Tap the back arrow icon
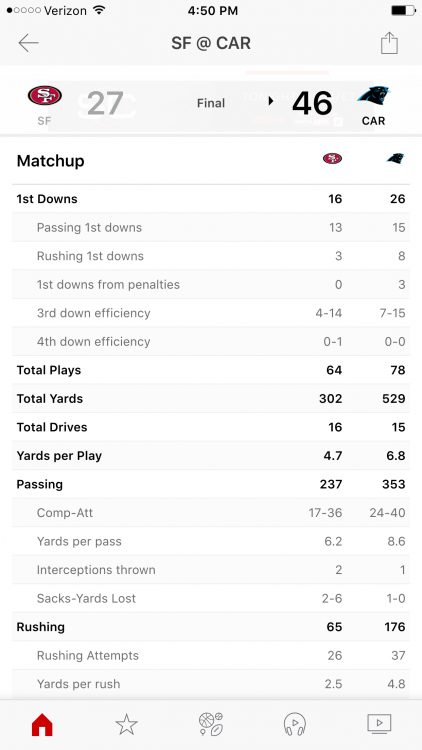The image size is (422, 750). click(28, 43)
